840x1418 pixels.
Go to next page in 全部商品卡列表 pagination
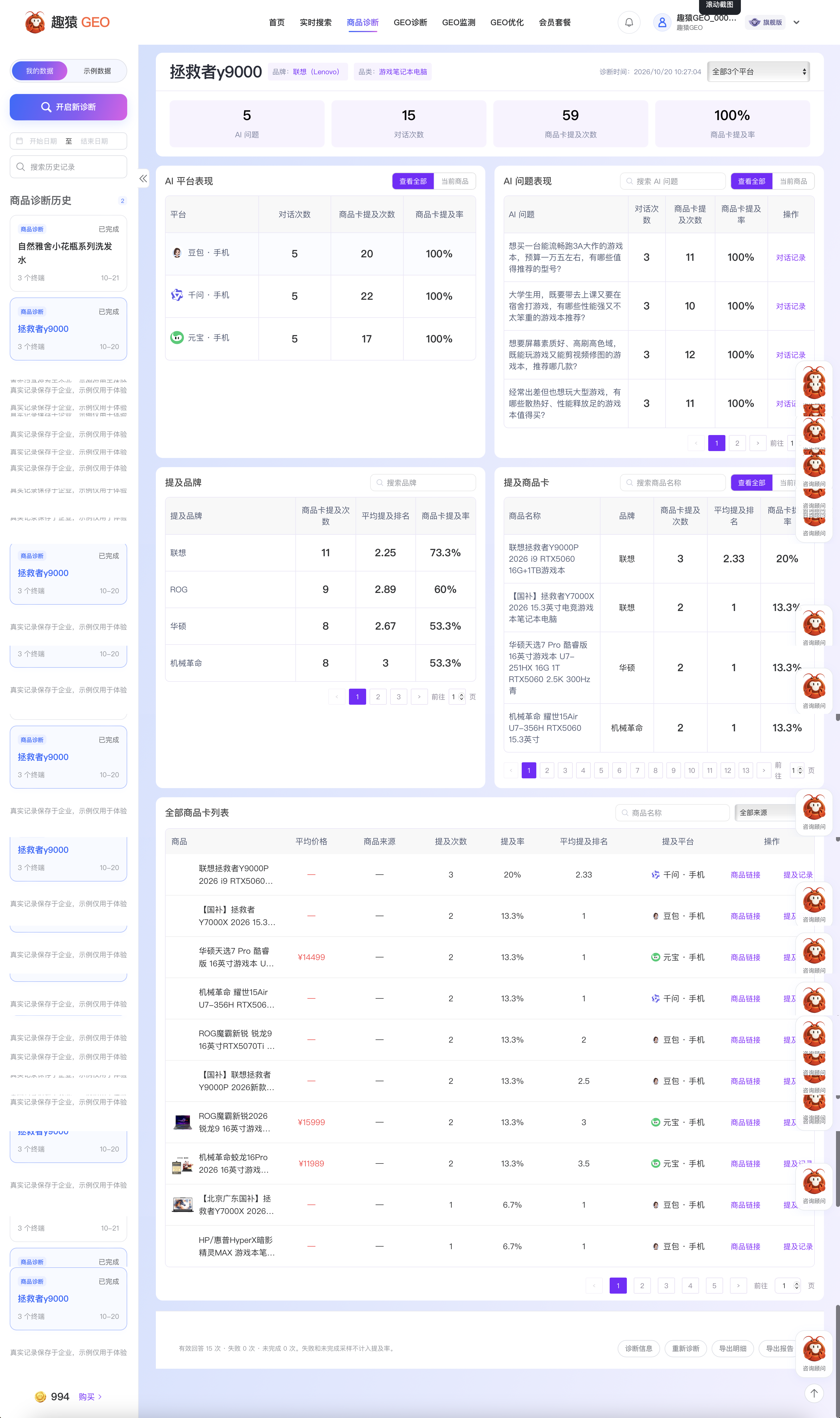point(738,1286)
